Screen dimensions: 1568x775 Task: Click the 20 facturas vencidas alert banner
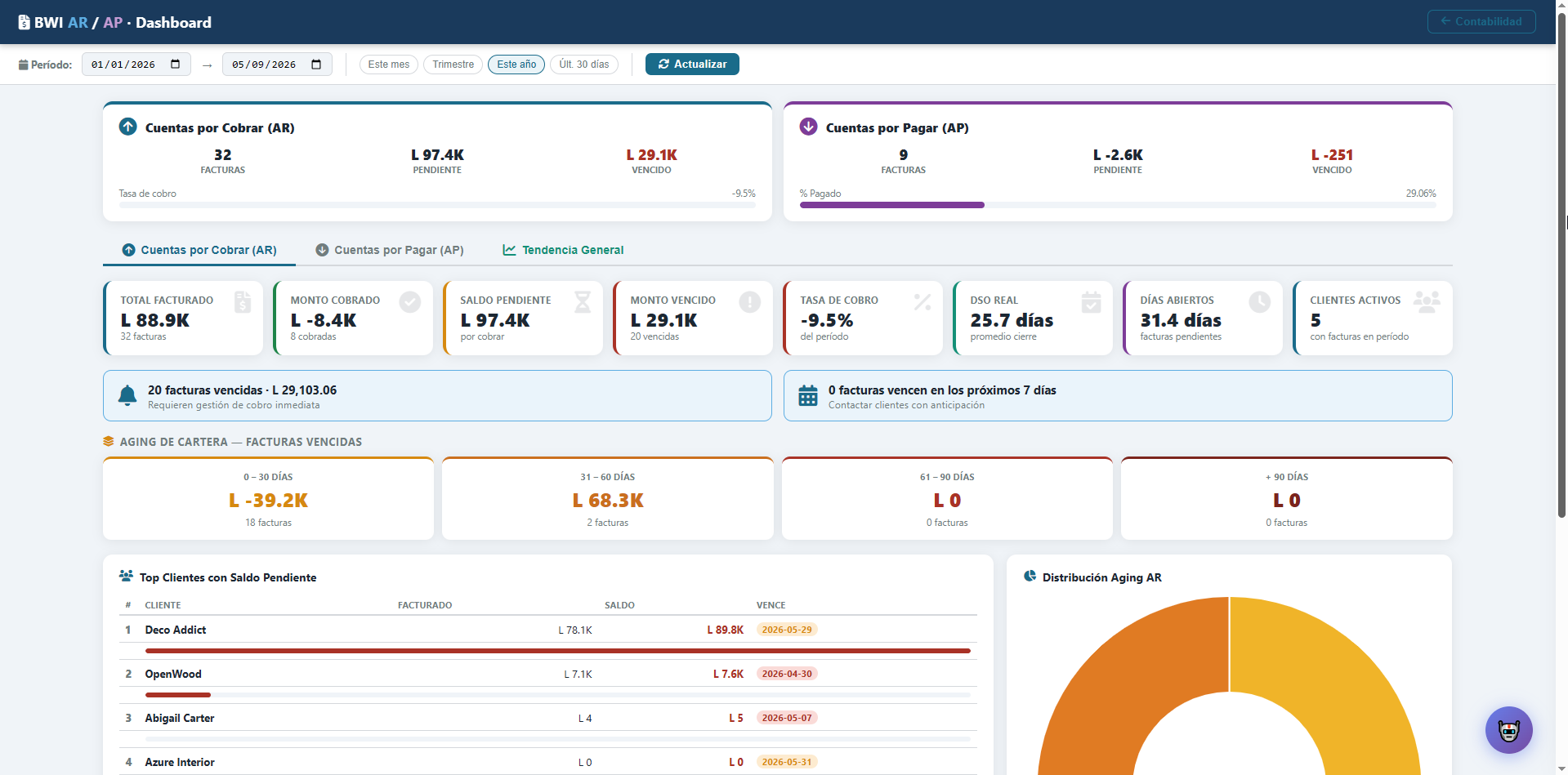[437, 396]
